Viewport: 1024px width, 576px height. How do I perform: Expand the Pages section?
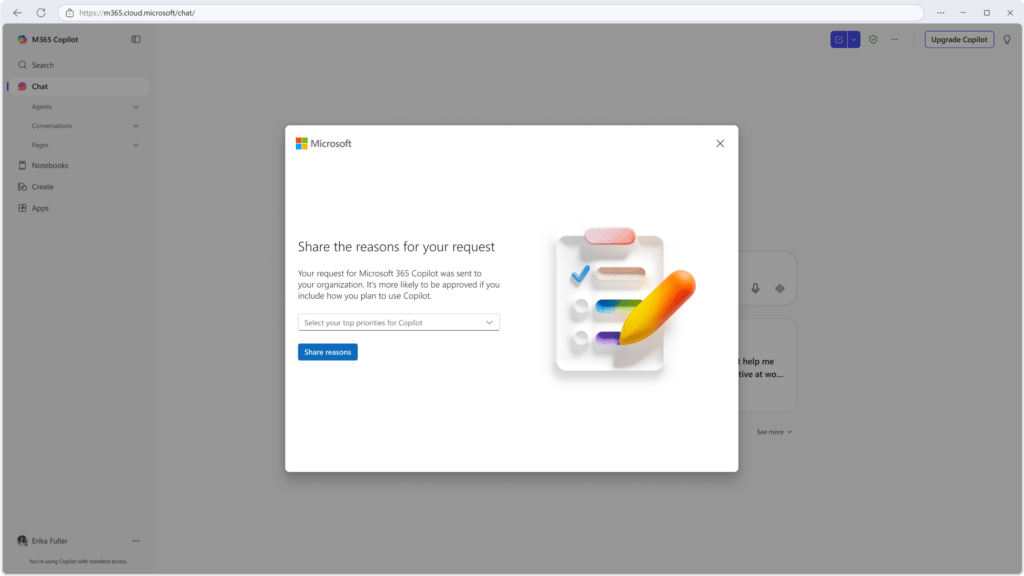pyautogui.click(x=135, y=145)
